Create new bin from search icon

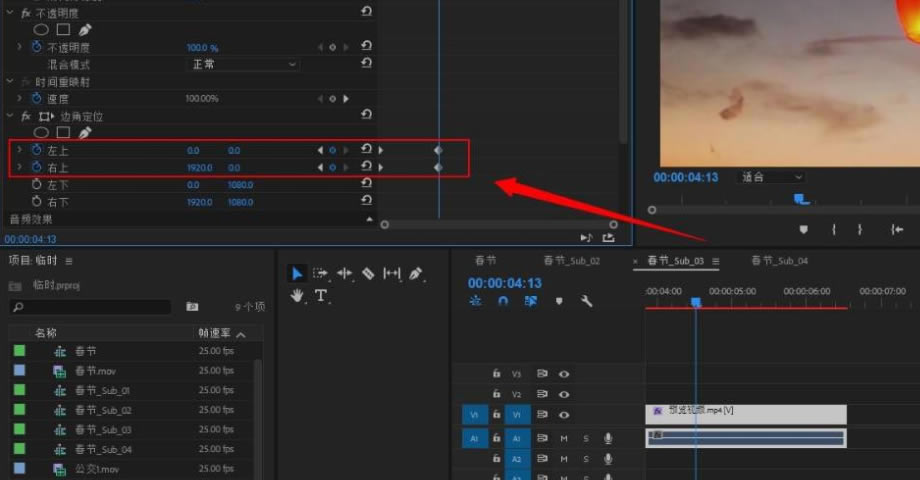pyautogui.click(x=192, y=306)
